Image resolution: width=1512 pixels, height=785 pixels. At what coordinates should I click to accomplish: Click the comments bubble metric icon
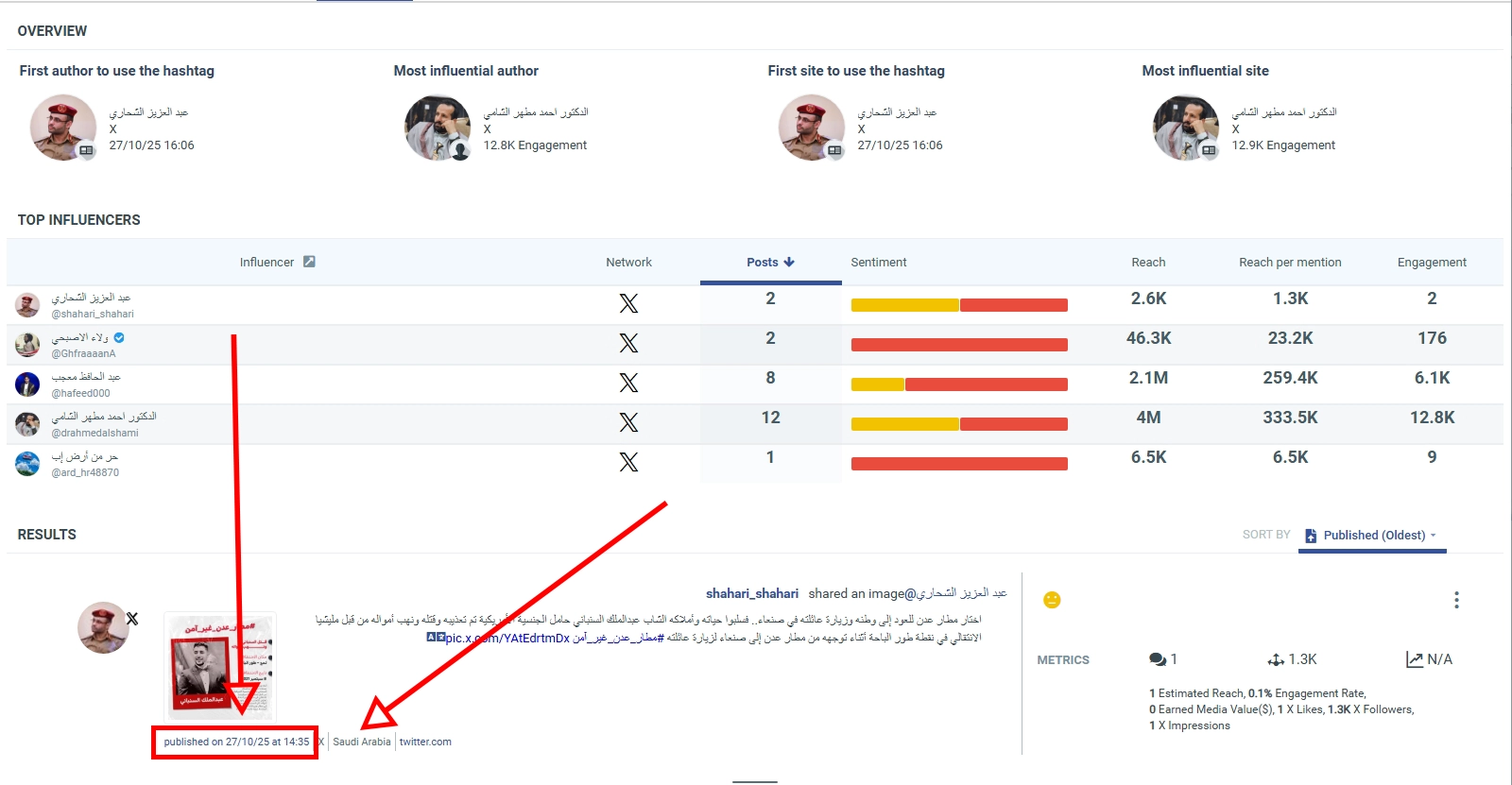1157,659
